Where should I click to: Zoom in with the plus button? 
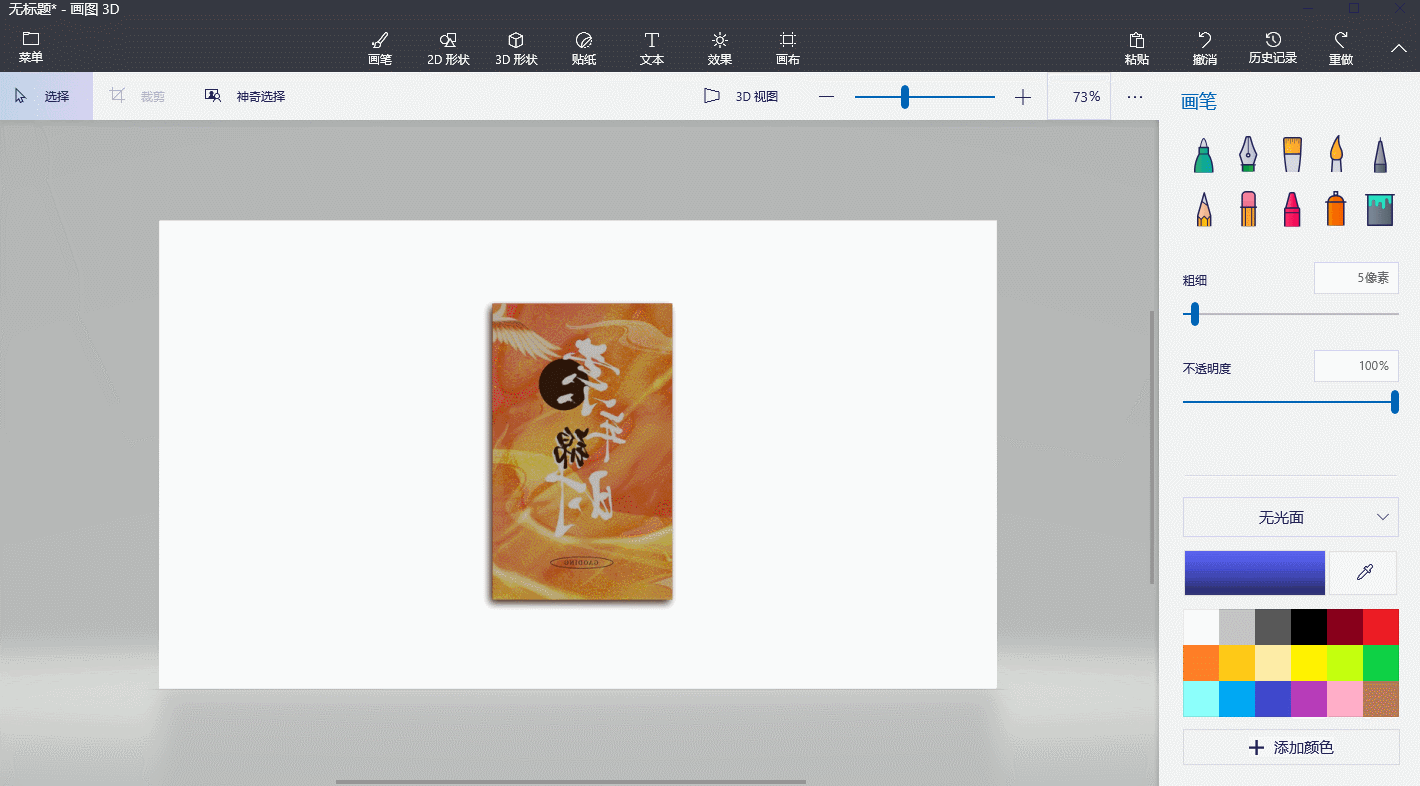point(1022,97)
